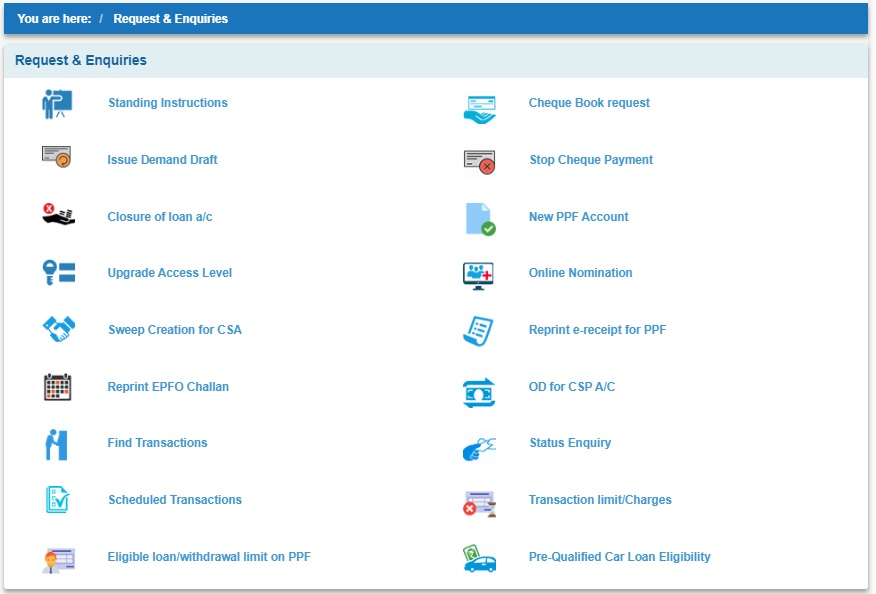Click the Stop Cheque Payment icon

coord(479,162)
